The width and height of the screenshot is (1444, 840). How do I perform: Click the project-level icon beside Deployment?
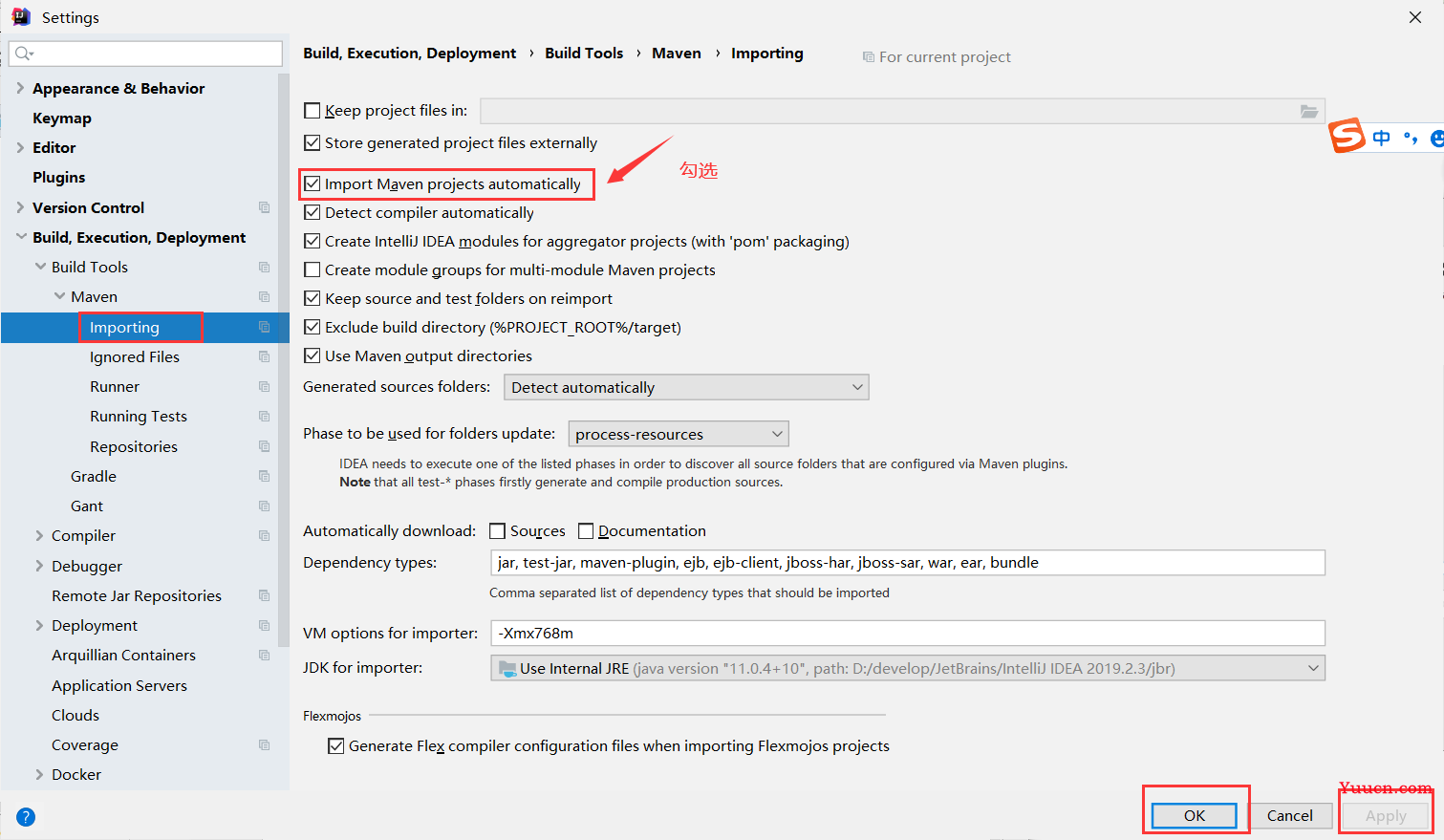click(265, 625)
